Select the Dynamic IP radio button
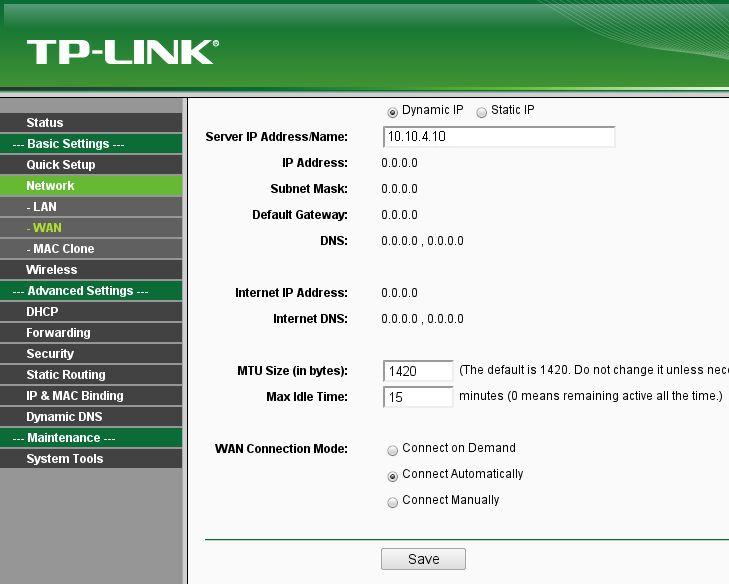The image size is (729, 584). point(392,112)
